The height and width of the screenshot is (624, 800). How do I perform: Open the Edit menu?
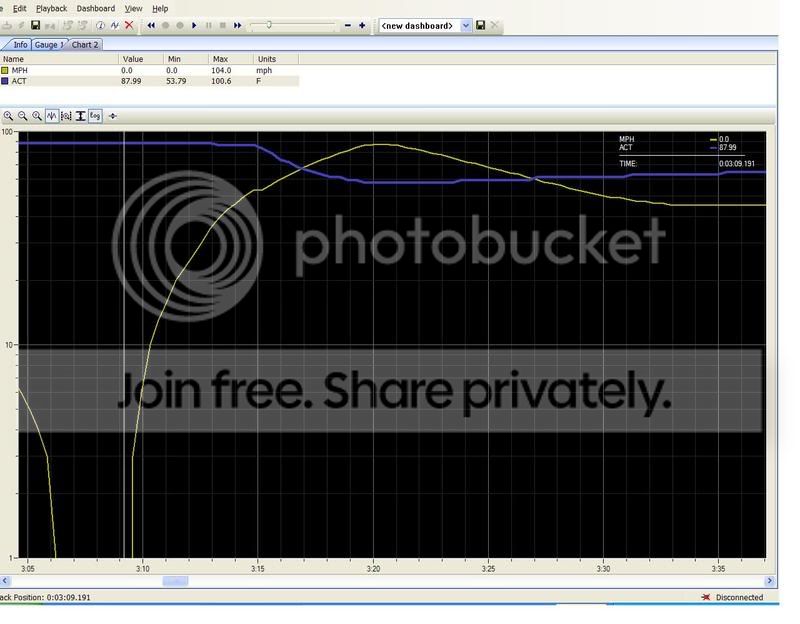(19, 8)
